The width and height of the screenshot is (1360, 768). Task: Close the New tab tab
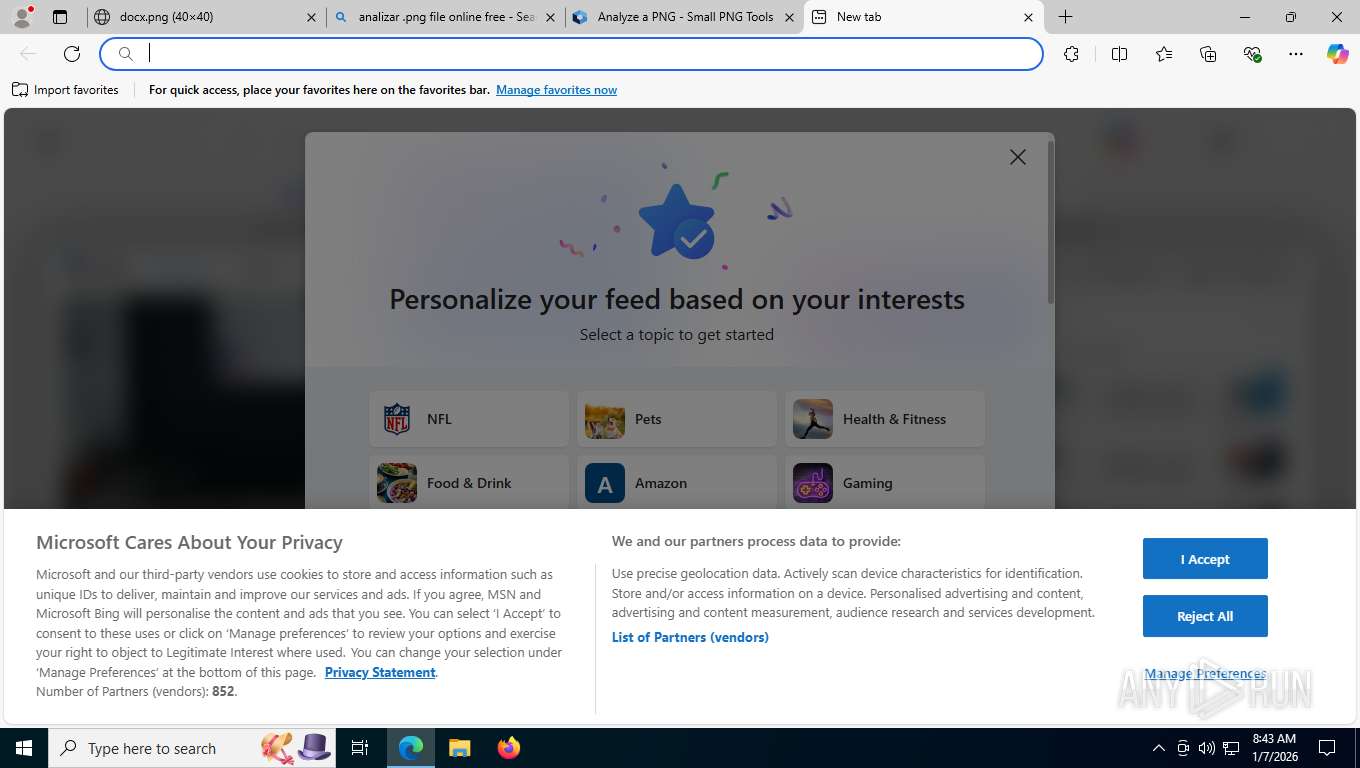tap(1028, 17)
